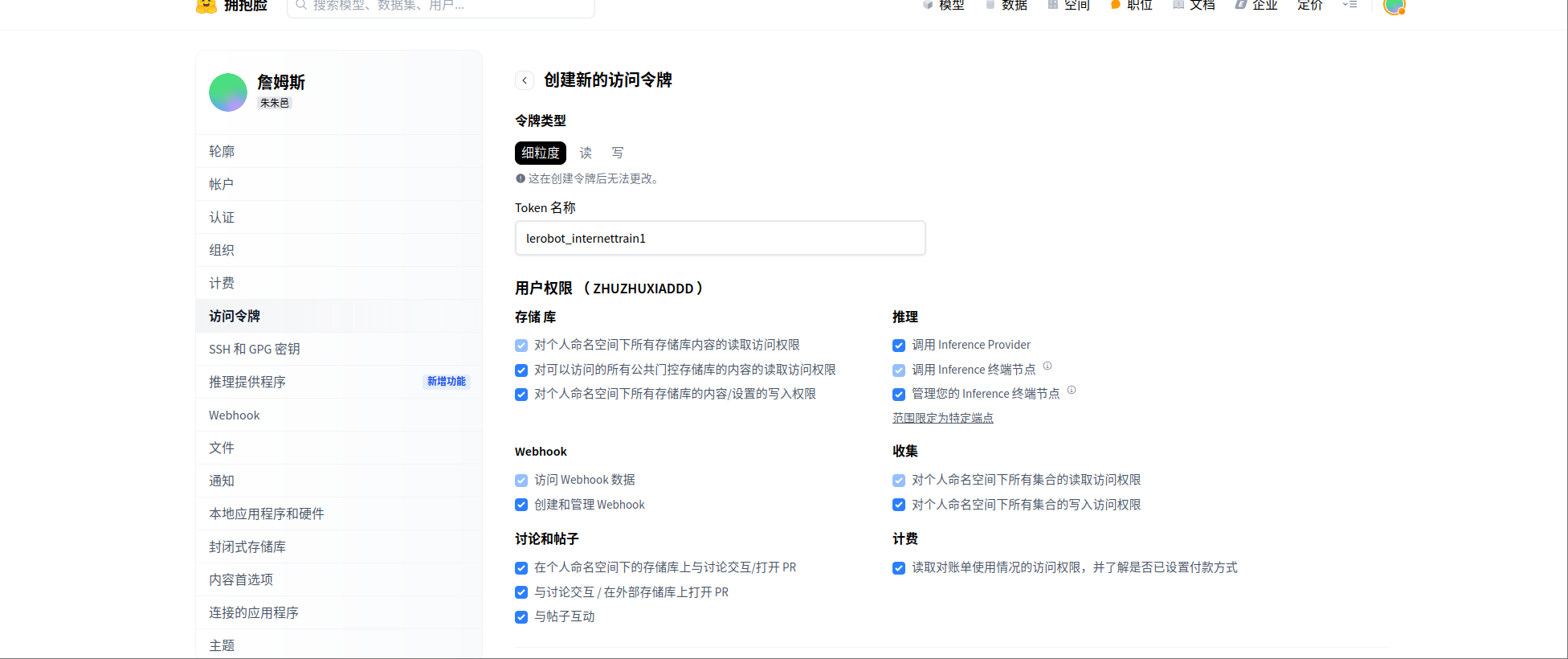Open 主题 in the settings sidebar

(339, 645)
